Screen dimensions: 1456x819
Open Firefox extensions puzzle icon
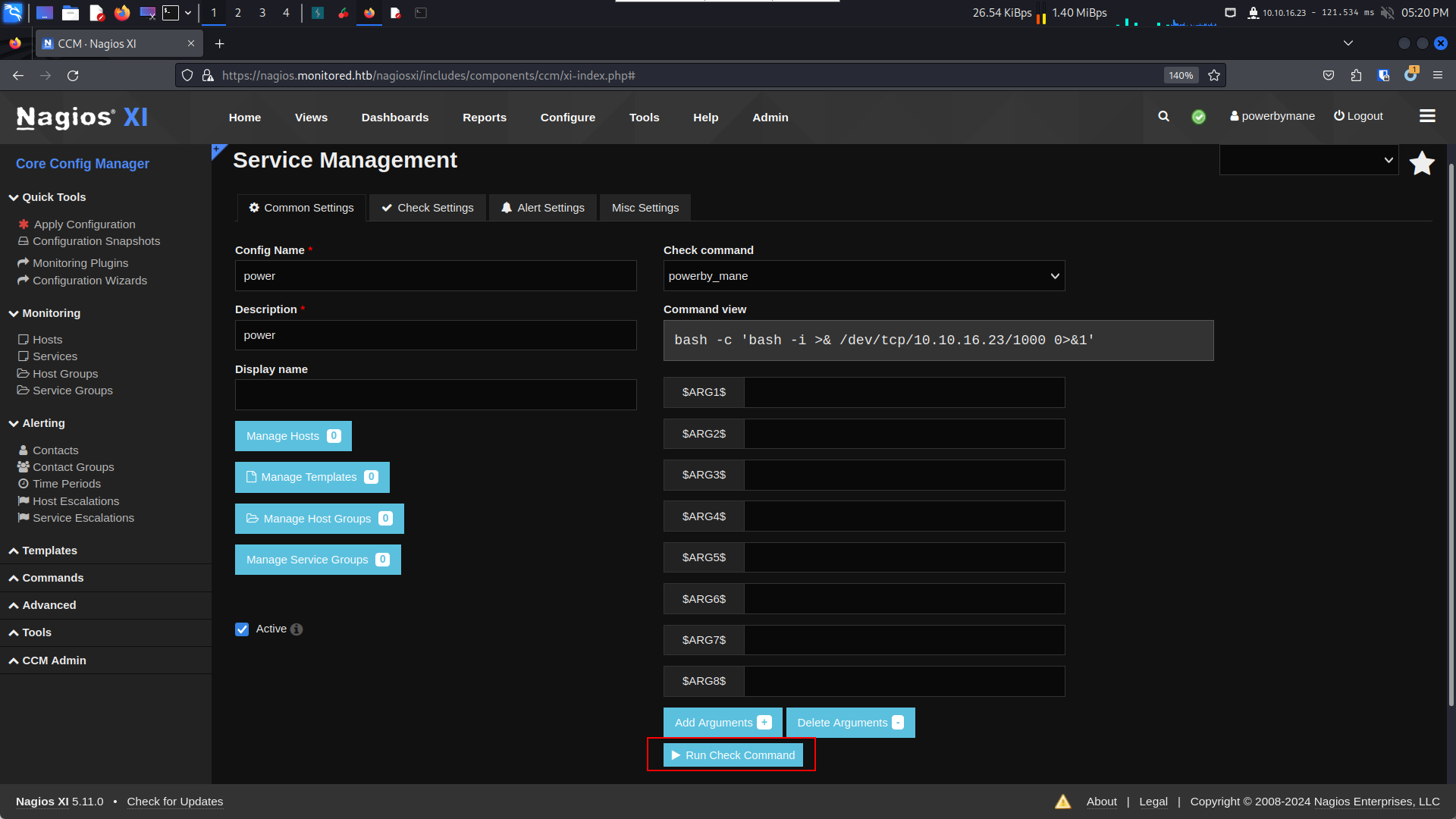click(x=1356, y=75)
